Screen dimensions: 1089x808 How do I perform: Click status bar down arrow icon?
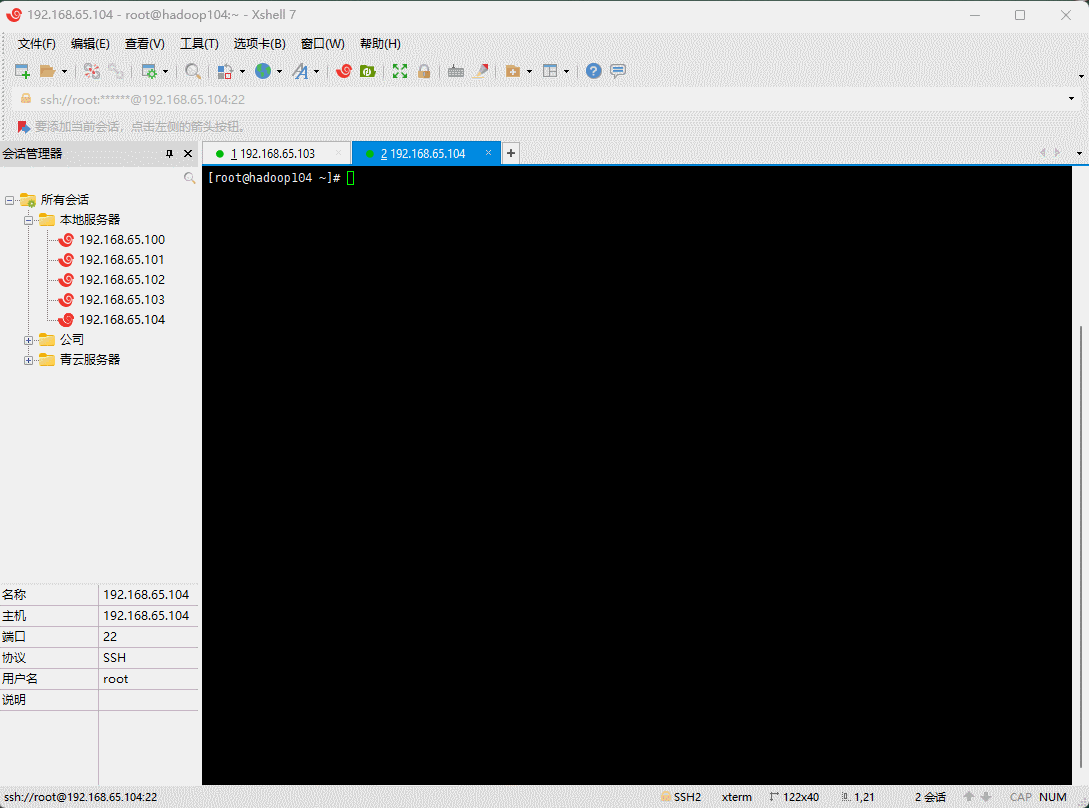pyautogui.click(x=986, y=797)
